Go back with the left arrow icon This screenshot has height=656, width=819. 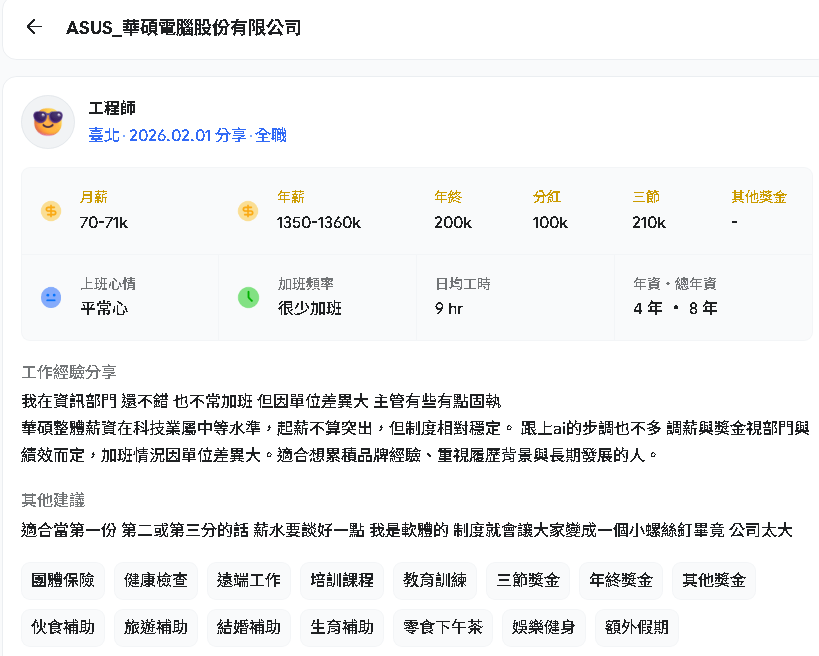(34, 27)
